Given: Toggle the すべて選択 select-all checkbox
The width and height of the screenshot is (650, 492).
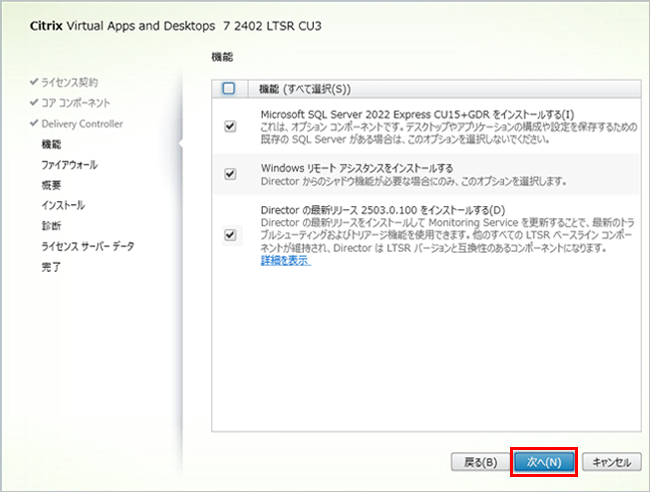Looking at the screenshot, I should tap(229, 88).
